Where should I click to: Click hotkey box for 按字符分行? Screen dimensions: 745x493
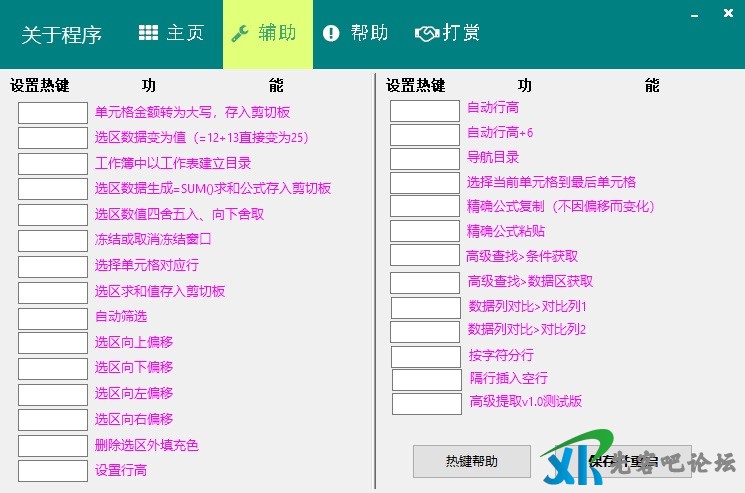425,356
